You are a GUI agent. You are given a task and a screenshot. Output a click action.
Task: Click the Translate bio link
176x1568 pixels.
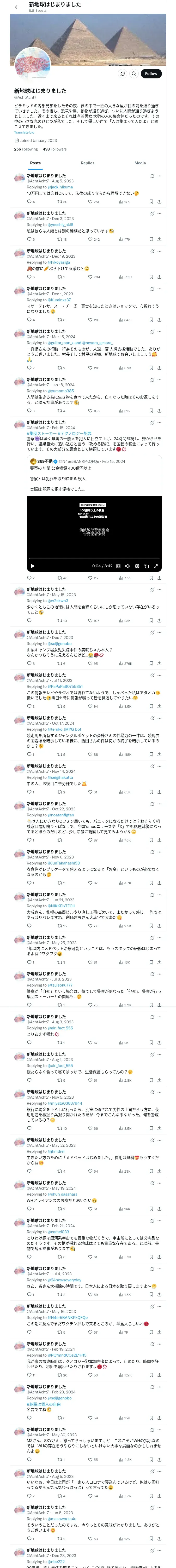24,132
